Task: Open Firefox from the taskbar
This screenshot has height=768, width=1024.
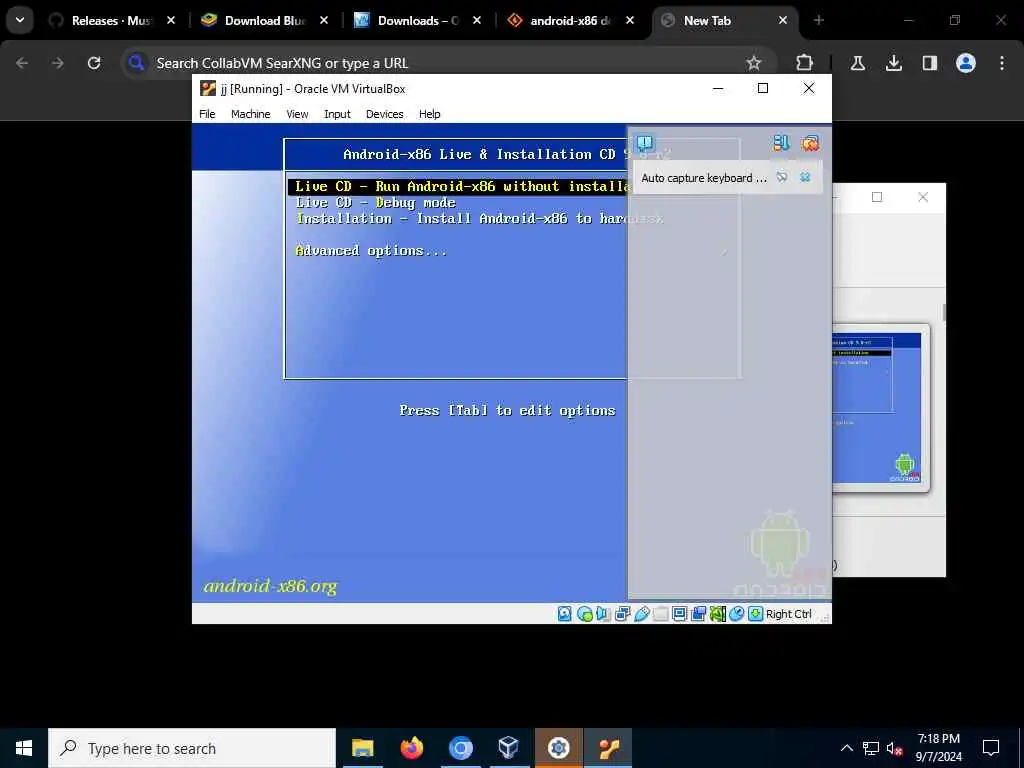Action: click(411, 748)
